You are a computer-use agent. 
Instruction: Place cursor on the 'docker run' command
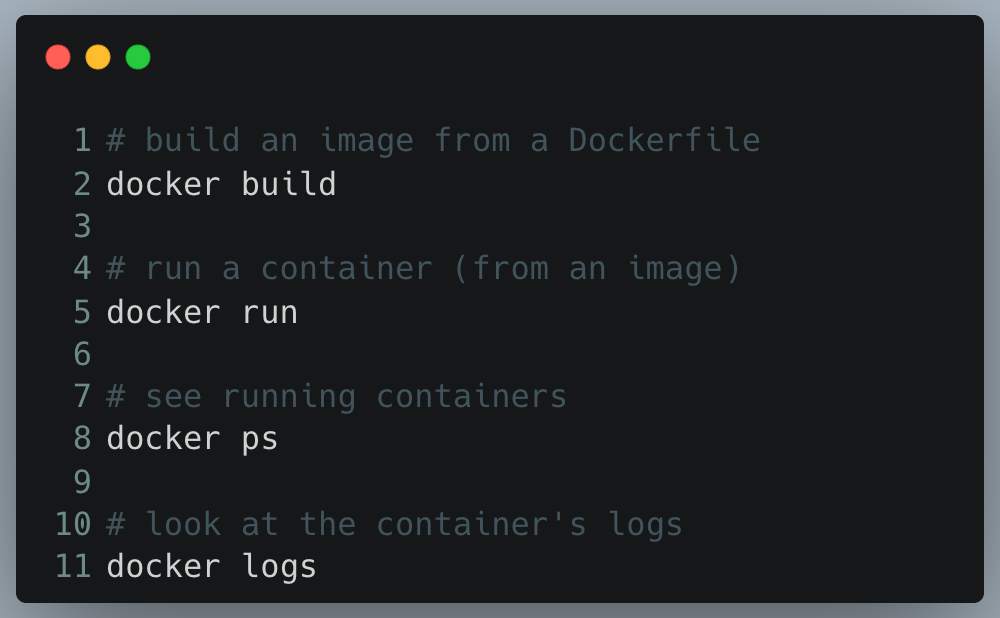(202, 312)
